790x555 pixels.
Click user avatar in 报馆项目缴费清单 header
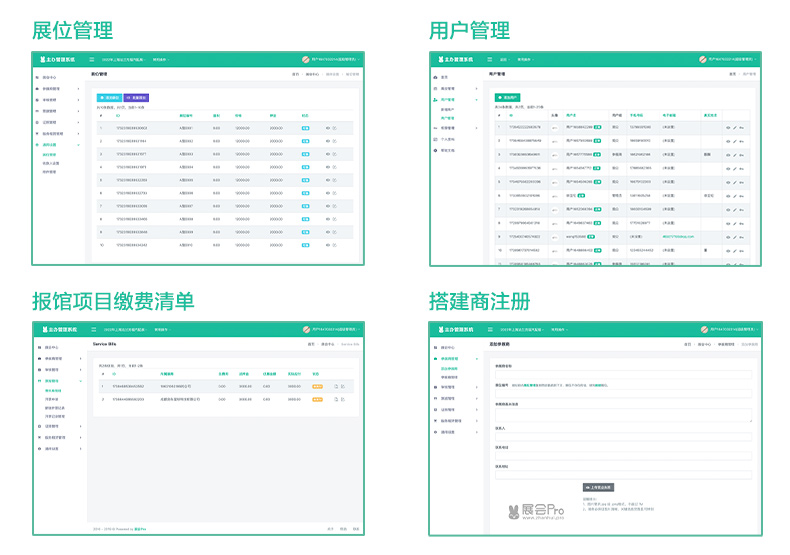click(306, 329)
